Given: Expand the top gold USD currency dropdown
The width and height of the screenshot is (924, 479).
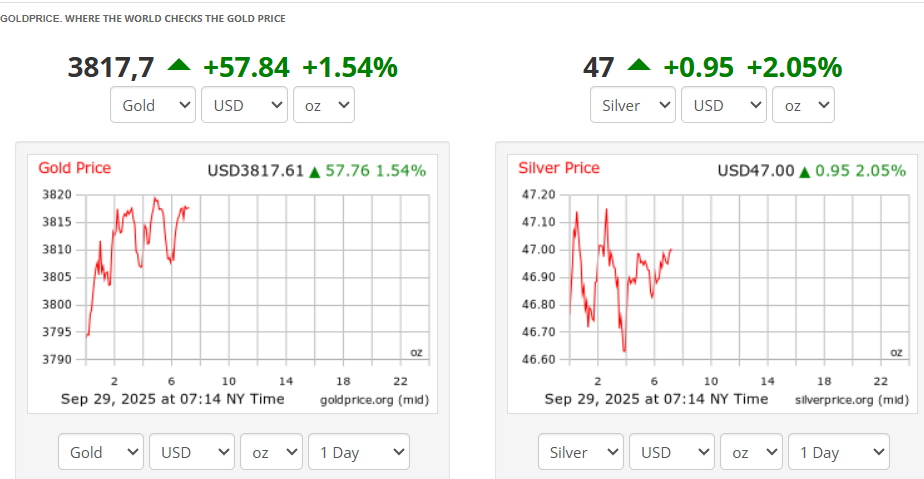Looking at the screenshot, I should click(x=244, y=105).
